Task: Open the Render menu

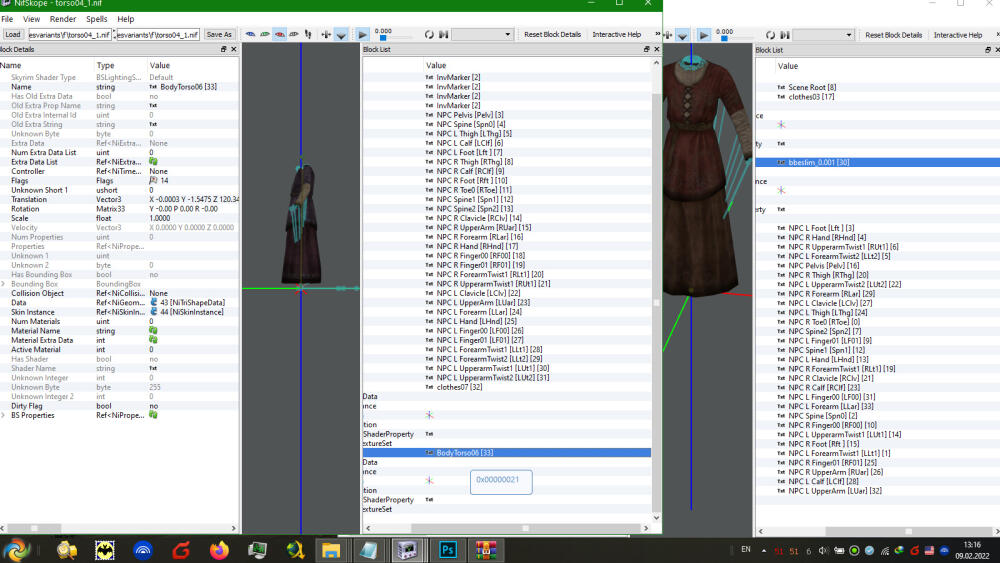Action: tap(62, 19)
